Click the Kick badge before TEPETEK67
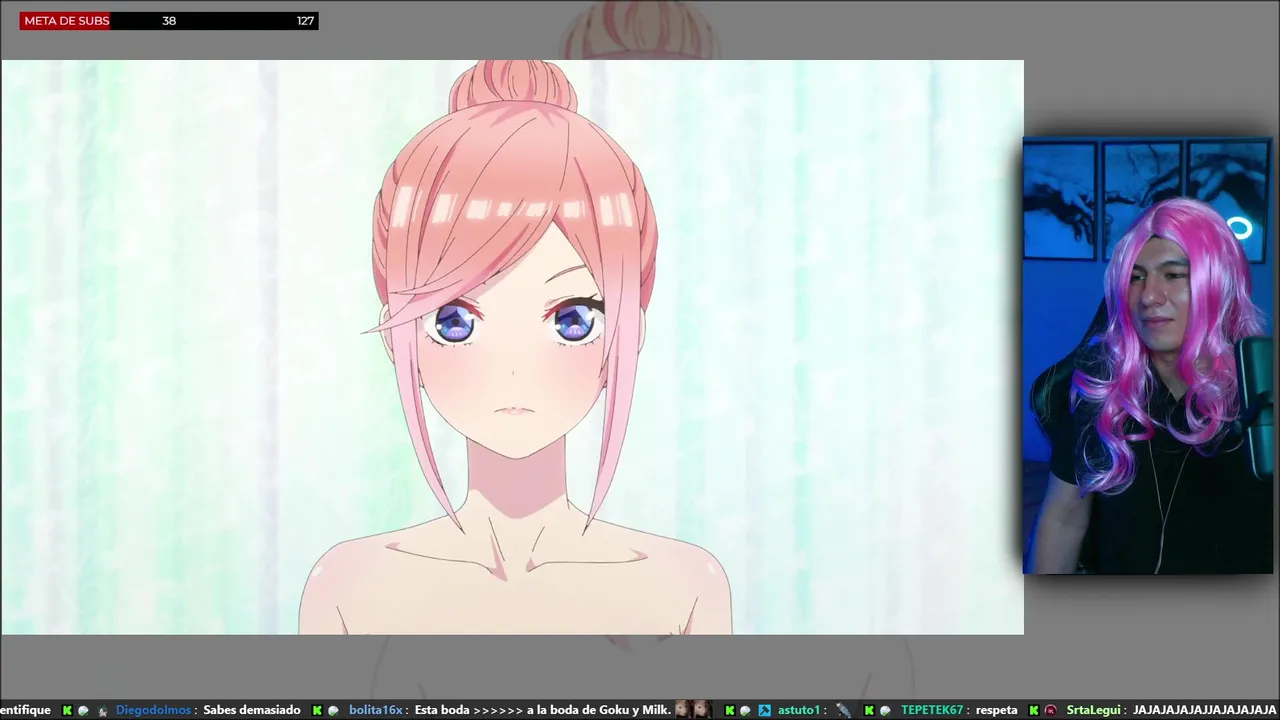Viewport: 1280px width, 720px height. (x=869, y=710)
